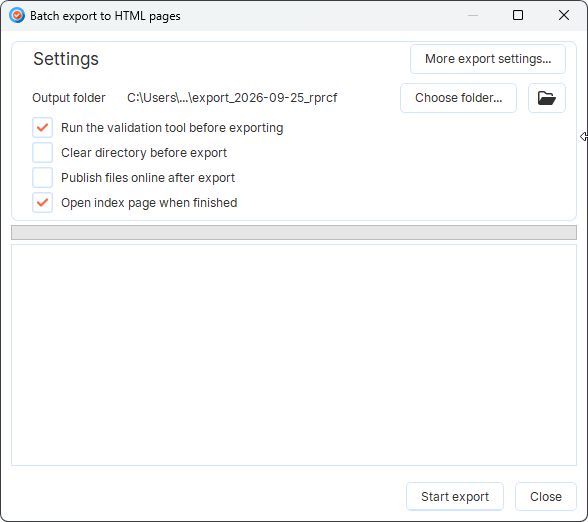
Task: Click the export progress bar
Action: 294,232
